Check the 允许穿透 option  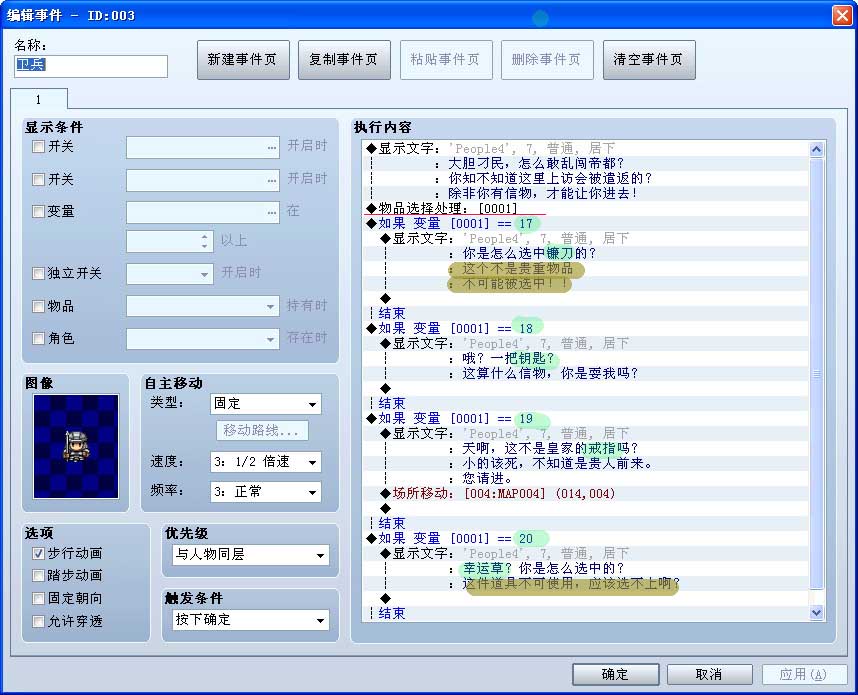click(x=38, y=622)
